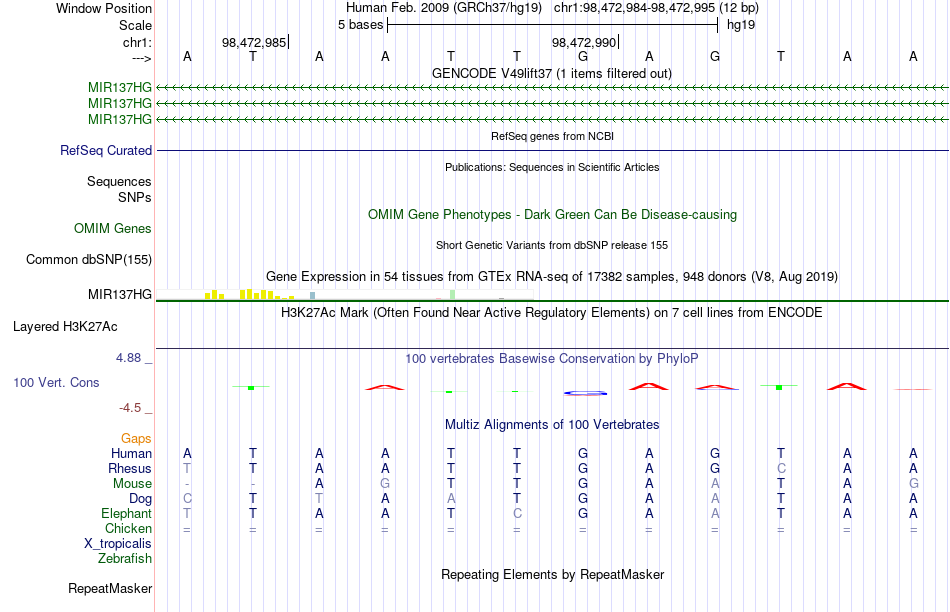This screenshot has width=950, height=612.
Task: Click the yellow bars in the GTEx expression chart
Action: (x=248, y=294)
